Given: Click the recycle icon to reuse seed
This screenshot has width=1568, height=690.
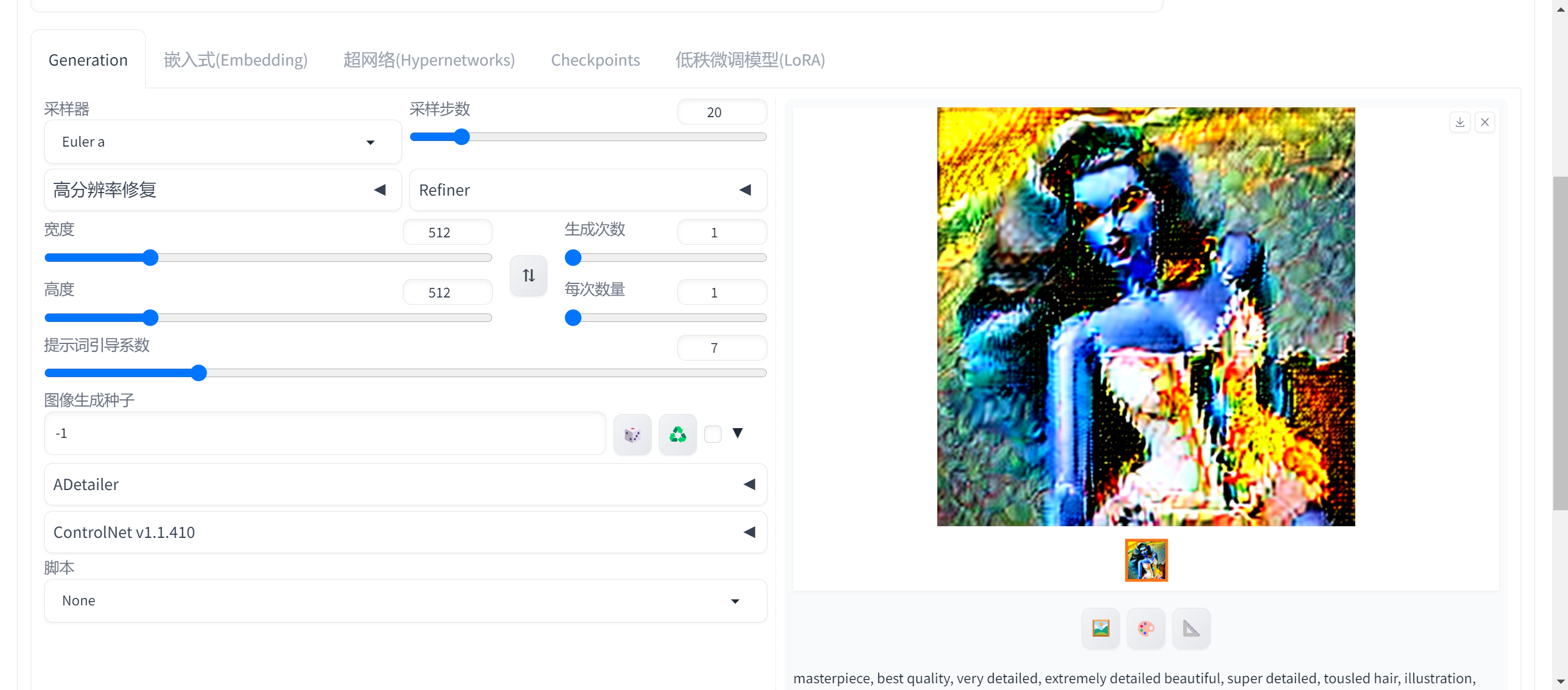Looking at the screenshot, I should tap(677, 435).
